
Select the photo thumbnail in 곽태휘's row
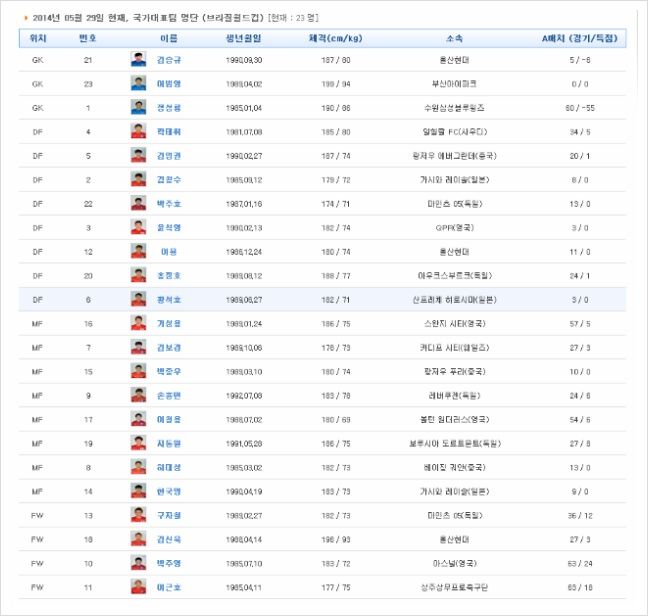pos(138,131)
